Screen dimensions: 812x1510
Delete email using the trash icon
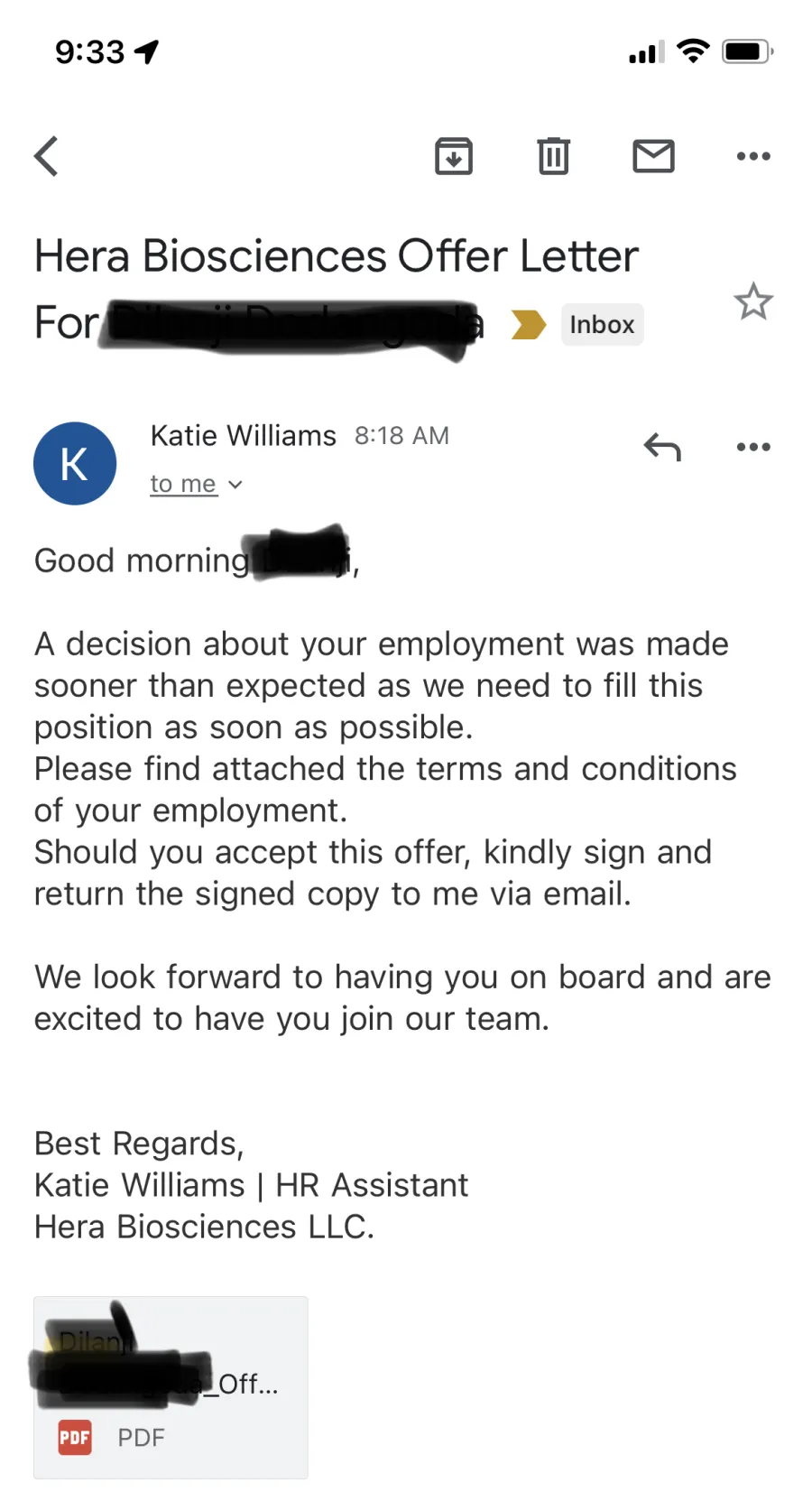(553, 156)
